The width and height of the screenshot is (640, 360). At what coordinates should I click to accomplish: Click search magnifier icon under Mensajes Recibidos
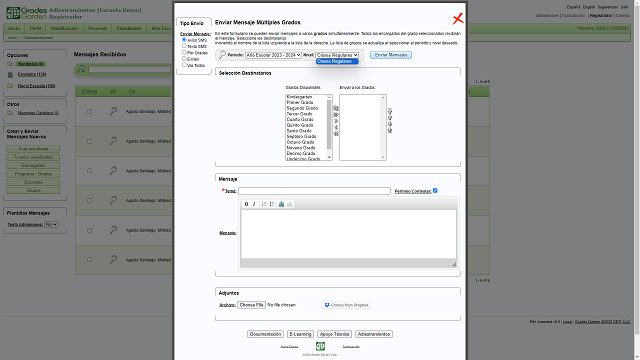click(x=81, y=69)
